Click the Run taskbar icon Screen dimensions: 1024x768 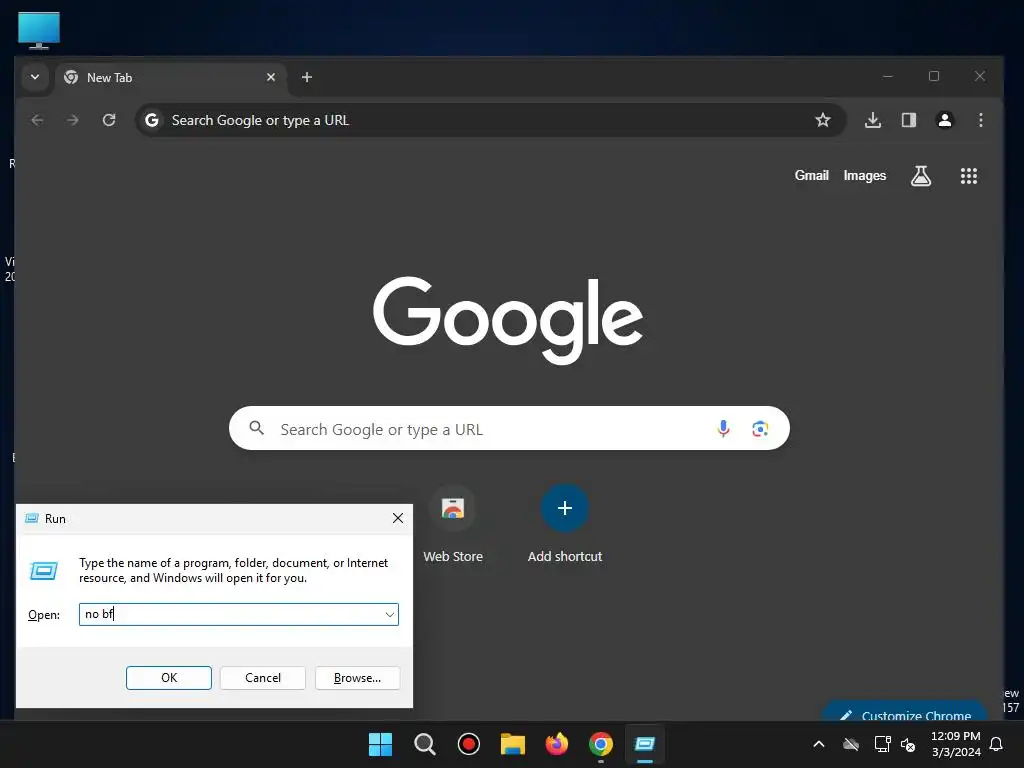645,744
